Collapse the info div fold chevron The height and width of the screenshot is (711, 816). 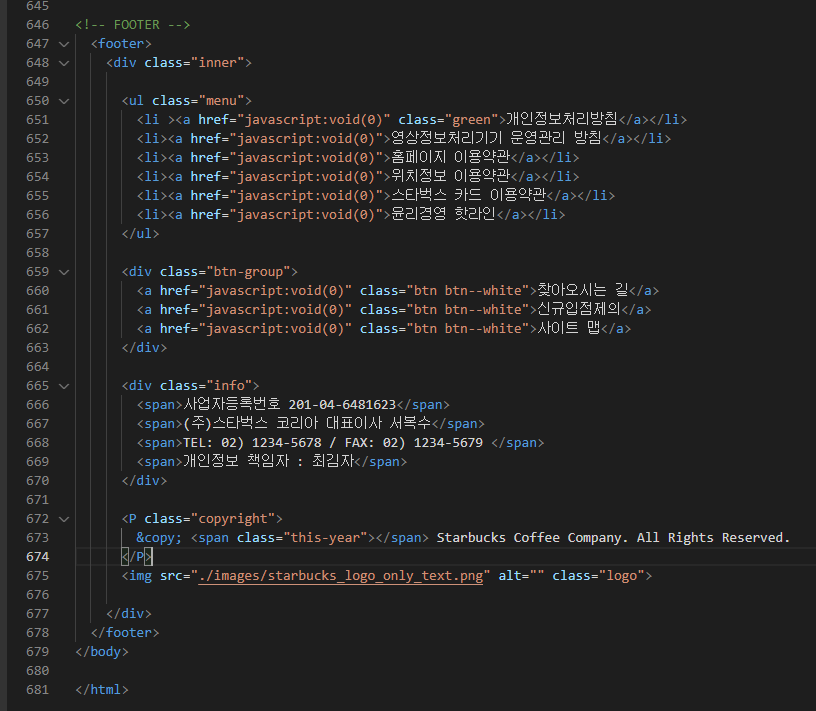64,386
